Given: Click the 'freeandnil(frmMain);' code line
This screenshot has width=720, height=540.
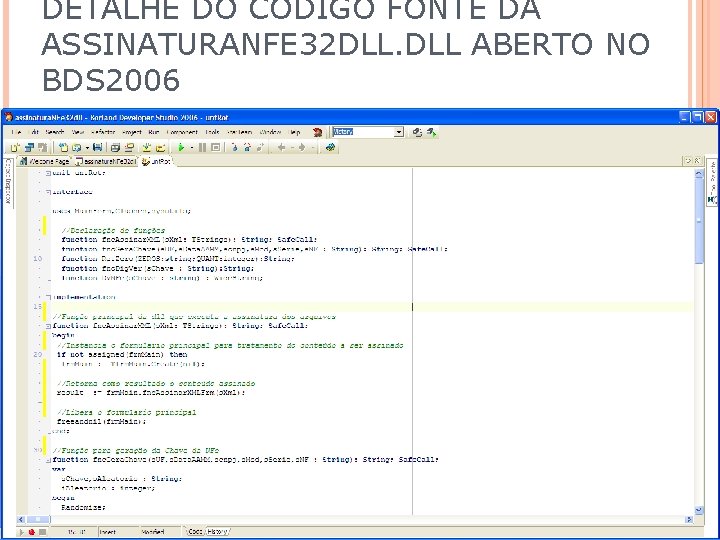Looking at the screenshot, I should point(101,421).
